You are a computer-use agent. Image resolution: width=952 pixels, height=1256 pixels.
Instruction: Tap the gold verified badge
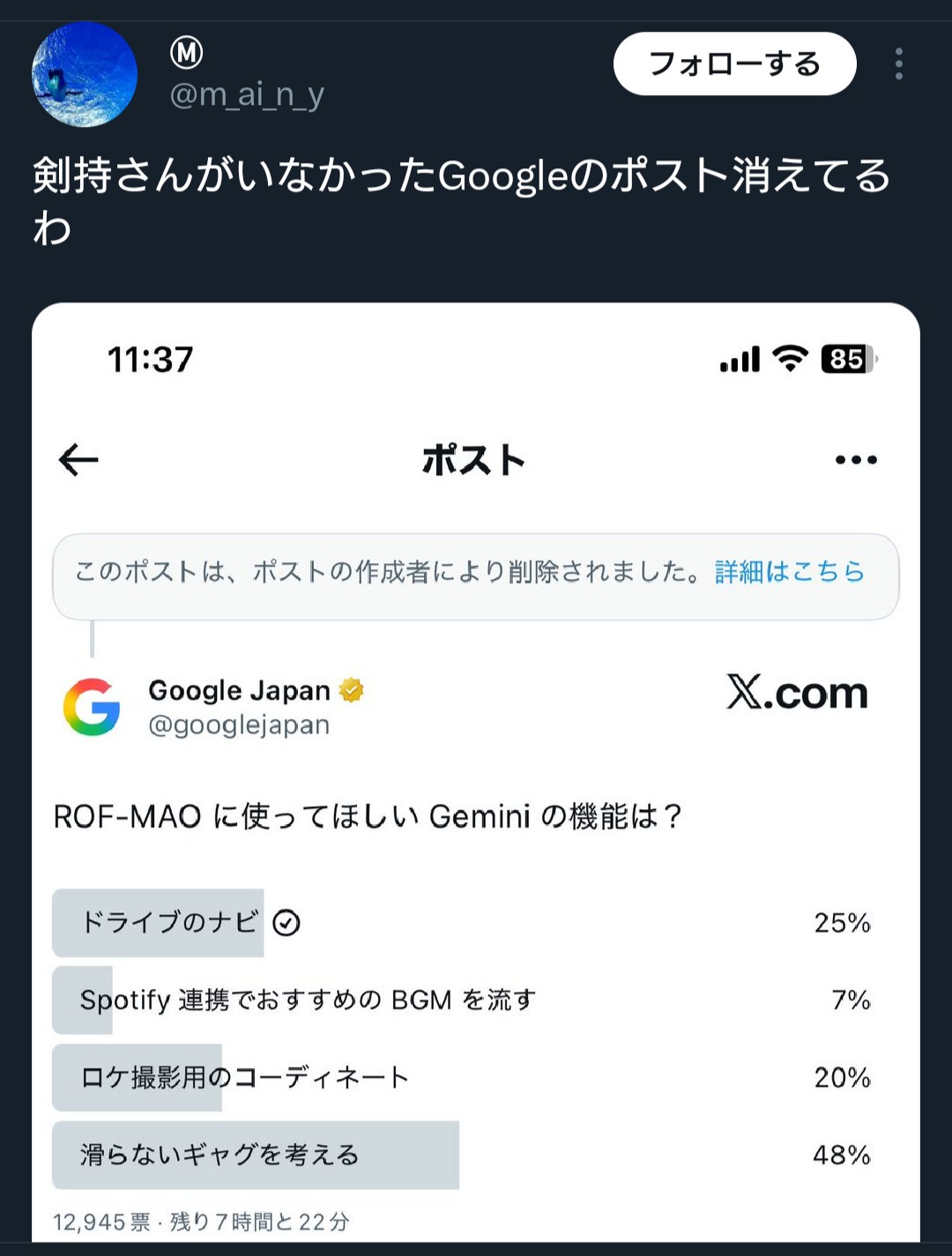(x=352, y=690)
